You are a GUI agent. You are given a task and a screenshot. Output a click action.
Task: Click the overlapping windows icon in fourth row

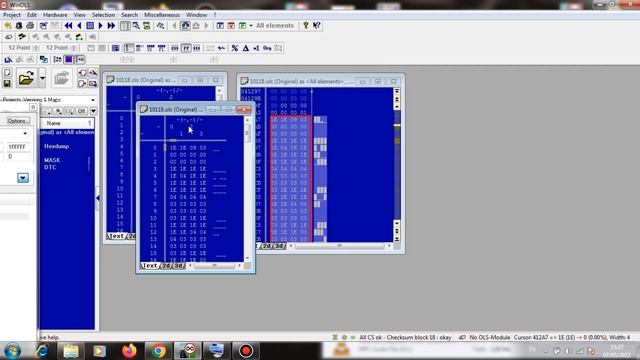(x=43, y=60)
